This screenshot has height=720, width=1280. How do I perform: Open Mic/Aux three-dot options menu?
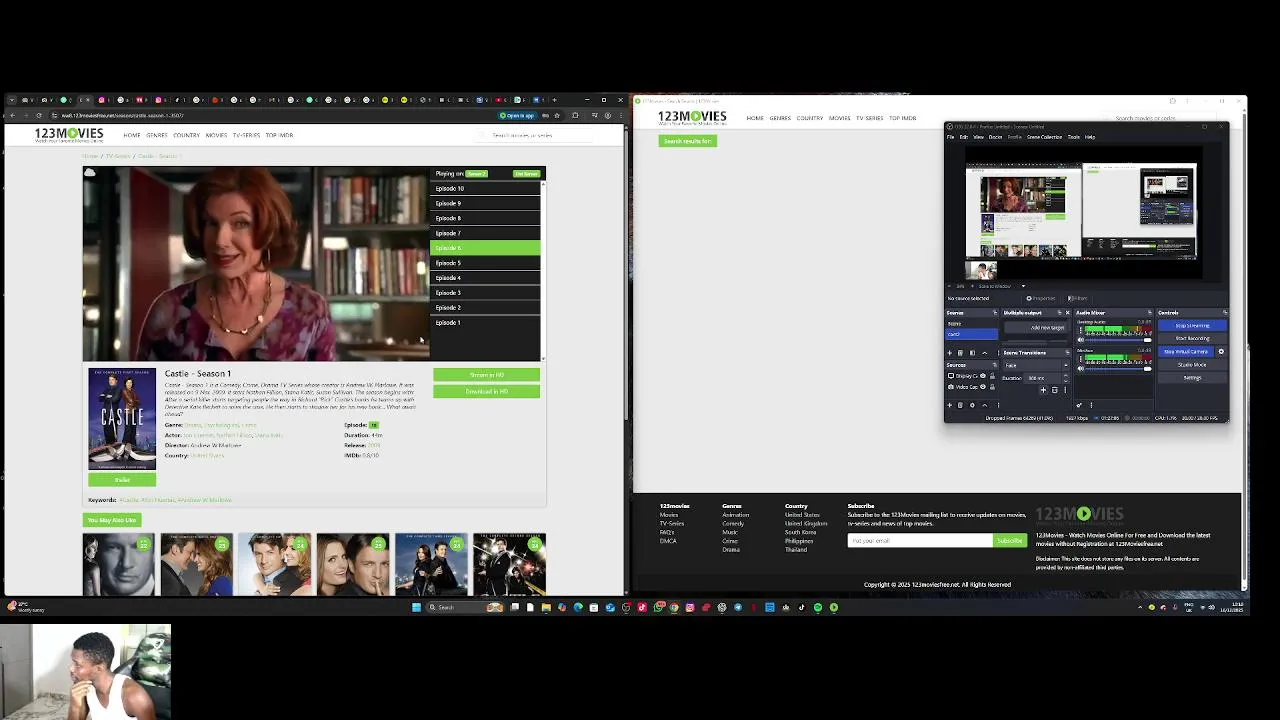click(x=1080, y=359)
